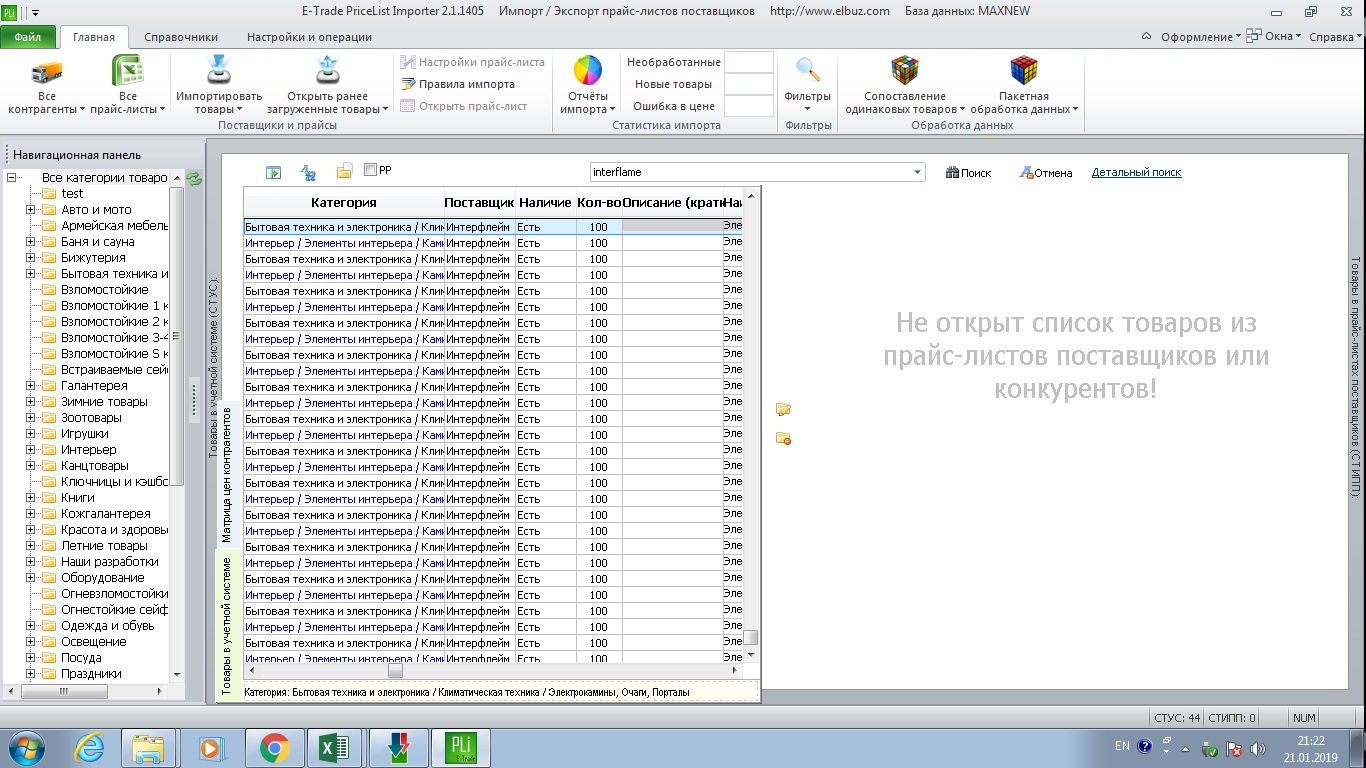The width and height of the screenshot is (1366, 768).
Task: Click the lower folder icon with red mark
Action: point(783,438)
